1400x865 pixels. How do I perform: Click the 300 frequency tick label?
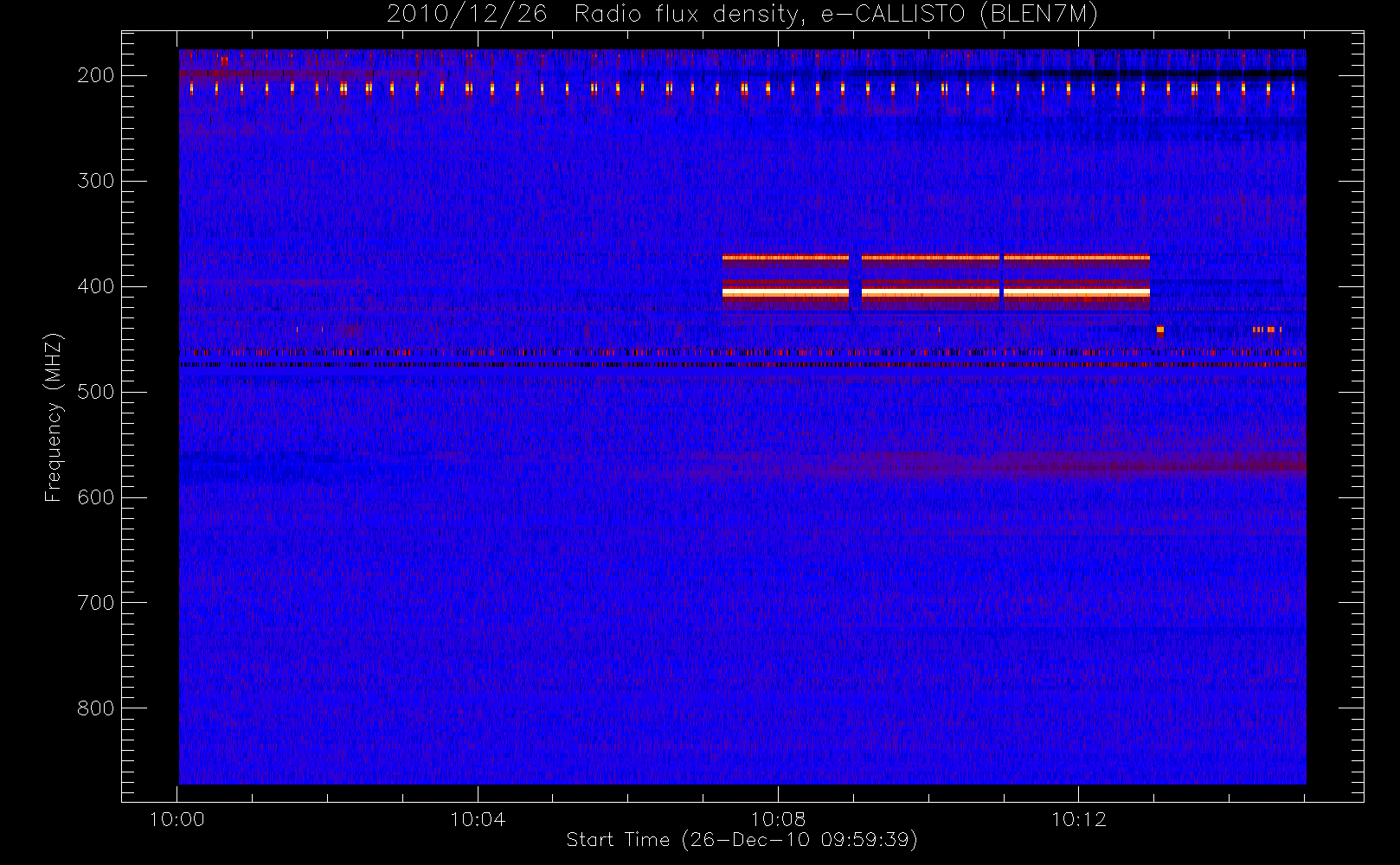point(95,181)
